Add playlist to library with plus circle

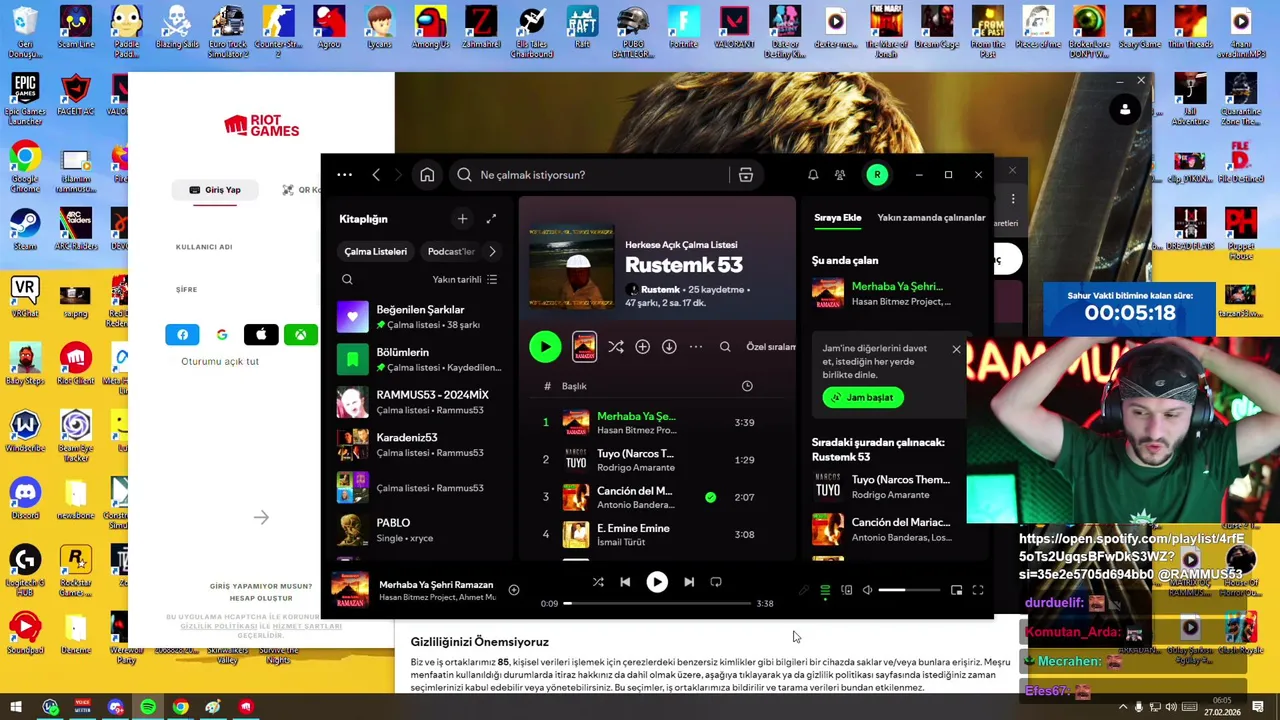click(642, 347)
